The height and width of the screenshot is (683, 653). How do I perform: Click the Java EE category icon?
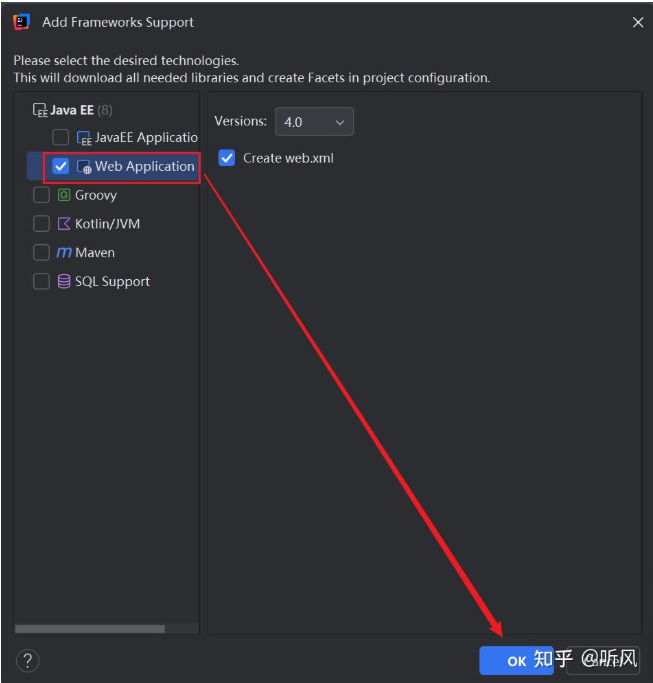pos(40,110)
